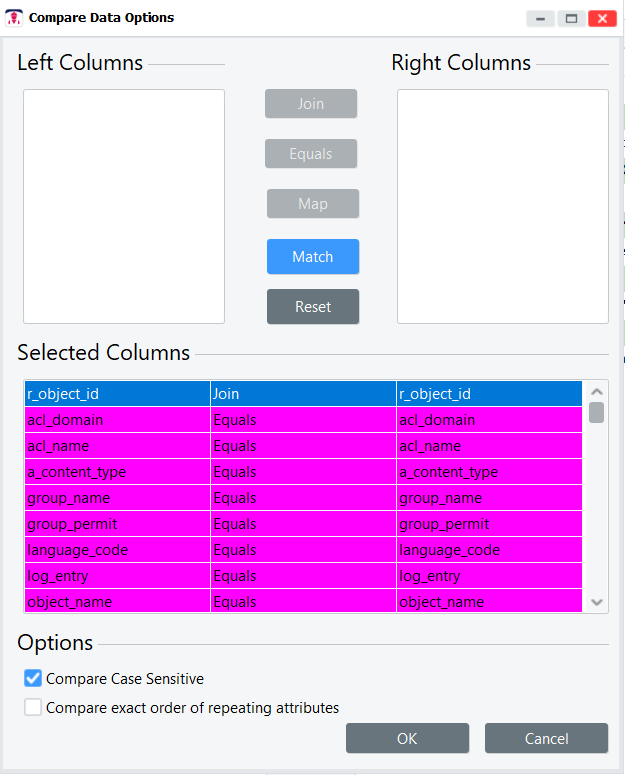Click Equals cell in group_name row
The image size is (625, 775).
click(x=302, y=498)
